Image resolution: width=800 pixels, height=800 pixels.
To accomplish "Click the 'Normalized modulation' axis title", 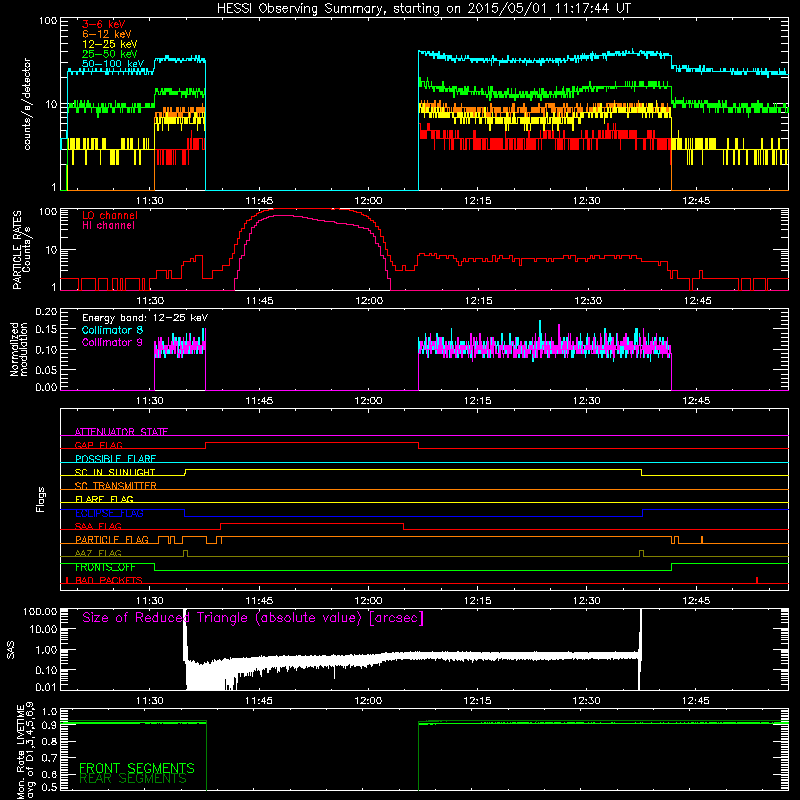I will tap(19, 349).
